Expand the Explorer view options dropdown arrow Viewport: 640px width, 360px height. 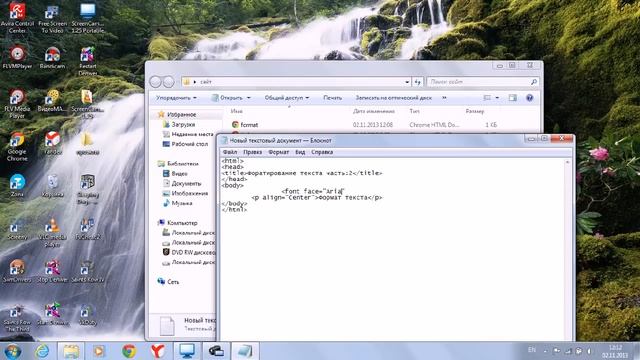coord(497,98)
